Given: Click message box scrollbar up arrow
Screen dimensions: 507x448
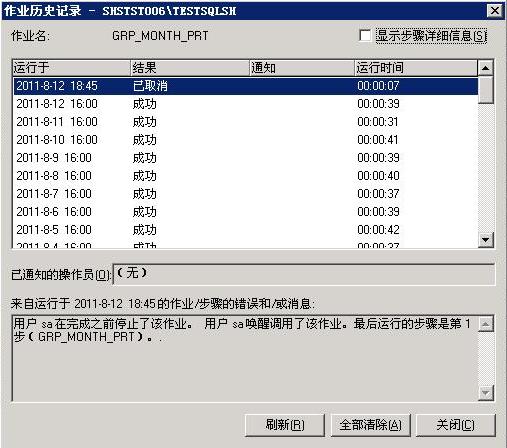Looking at the screenshot, I should coord(486,324).
